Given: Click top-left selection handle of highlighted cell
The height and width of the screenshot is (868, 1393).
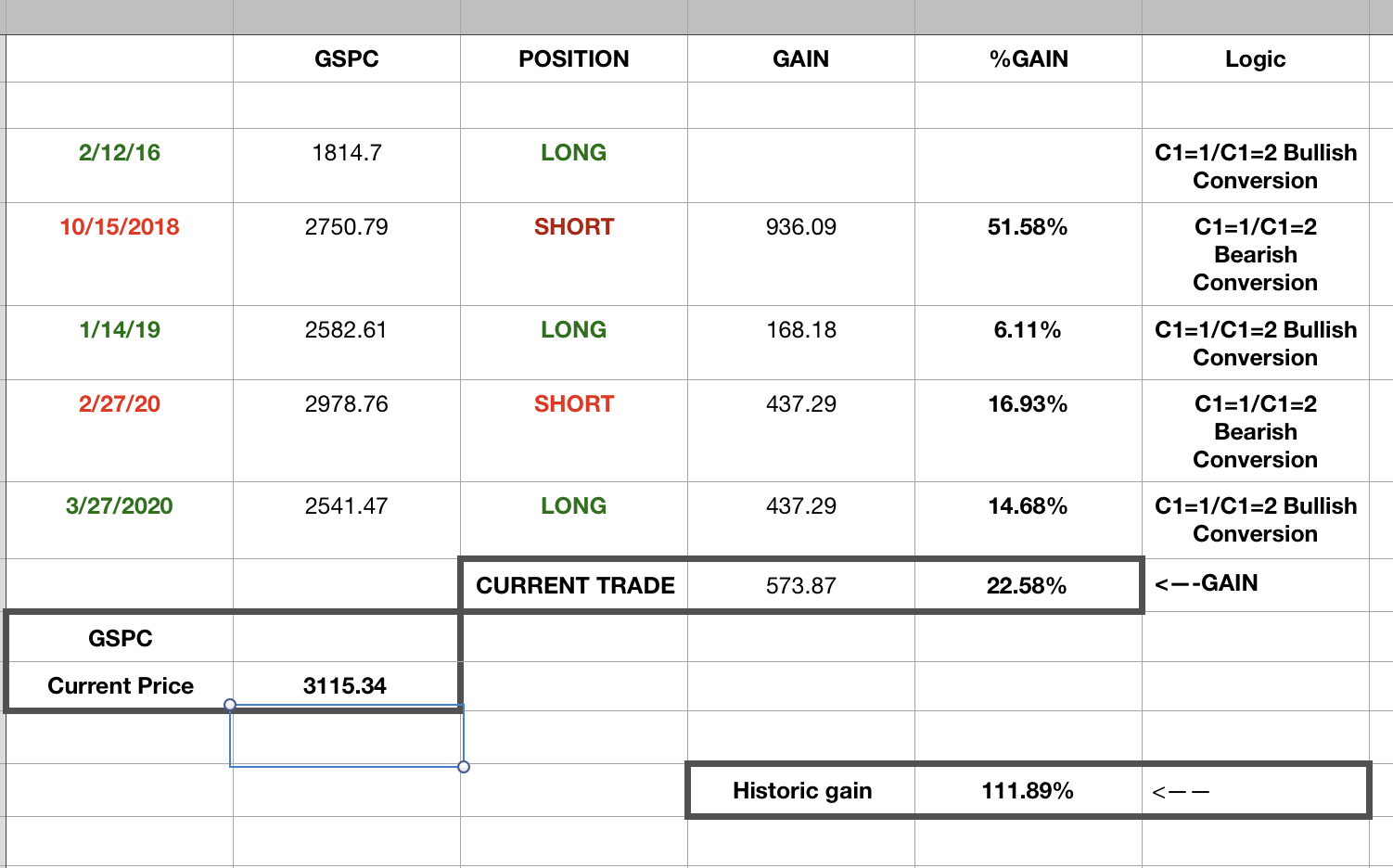Looking at the screenshot, I should point(230,705).
